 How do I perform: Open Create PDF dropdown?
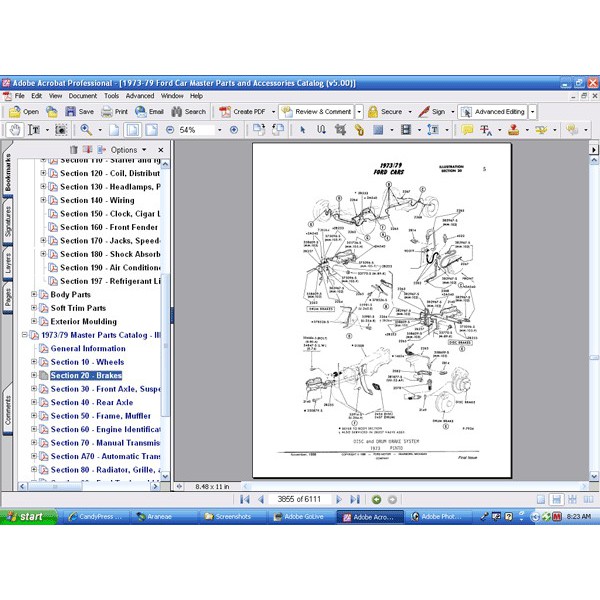coord(273,112)
